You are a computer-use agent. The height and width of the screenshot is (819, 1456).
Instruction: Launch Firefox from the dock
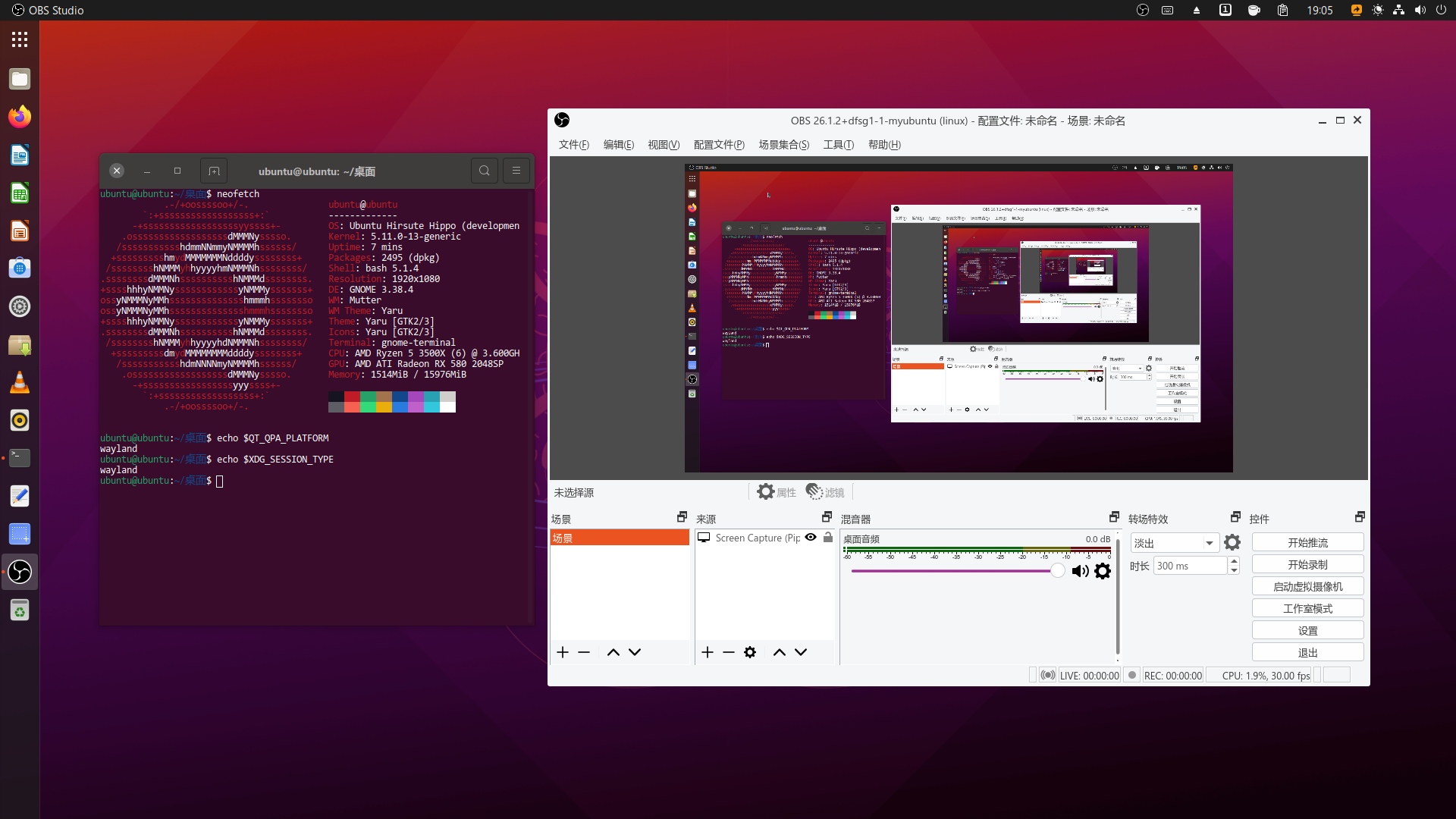click(x=20, y=117)
